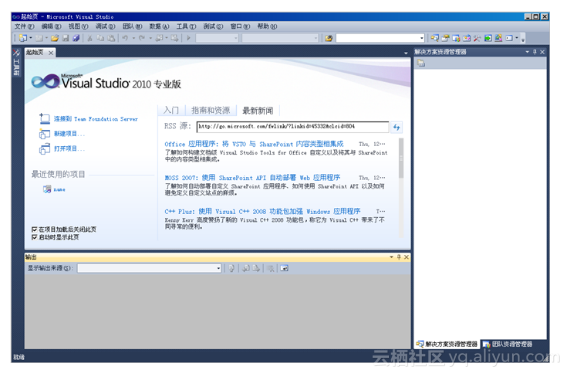Open the solution platforms combo box

[x=280, y=38]
